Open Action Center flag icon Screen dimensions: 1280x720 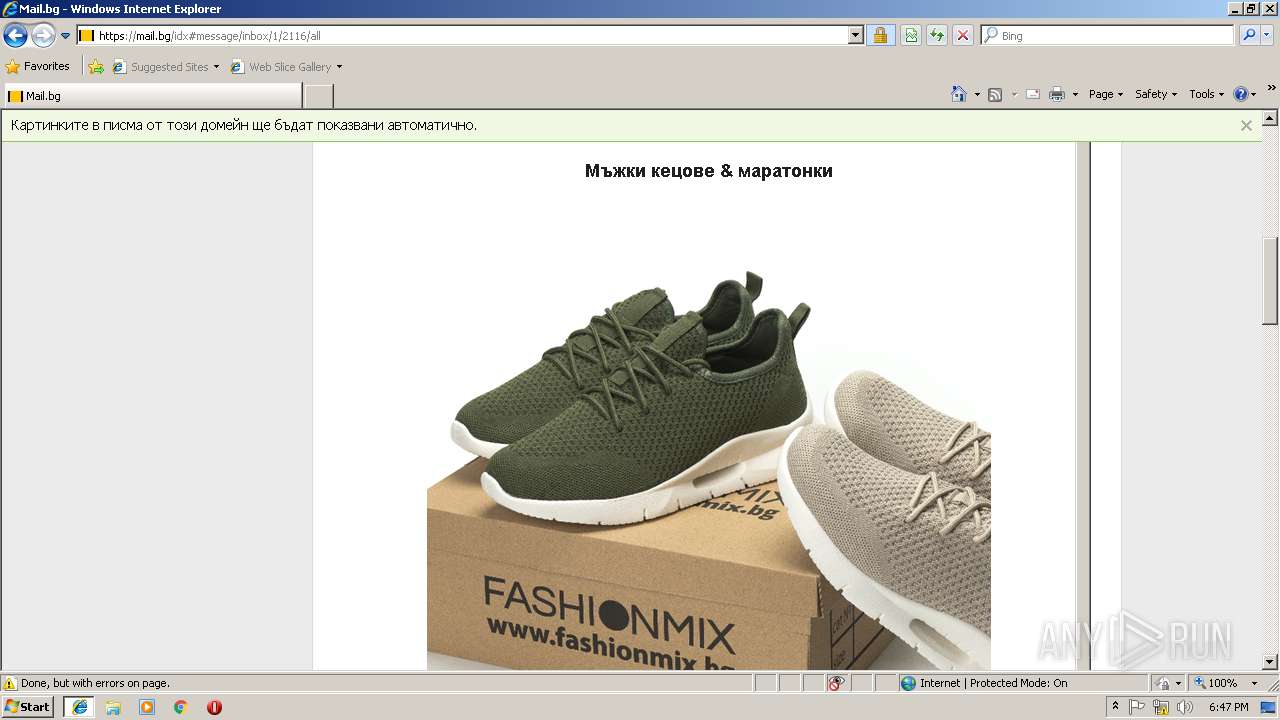(x=1137, y=706)
